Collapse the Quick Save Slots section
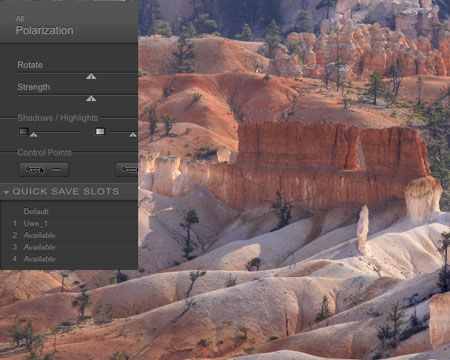Viewport: 450px width, 360px height. 6,192
